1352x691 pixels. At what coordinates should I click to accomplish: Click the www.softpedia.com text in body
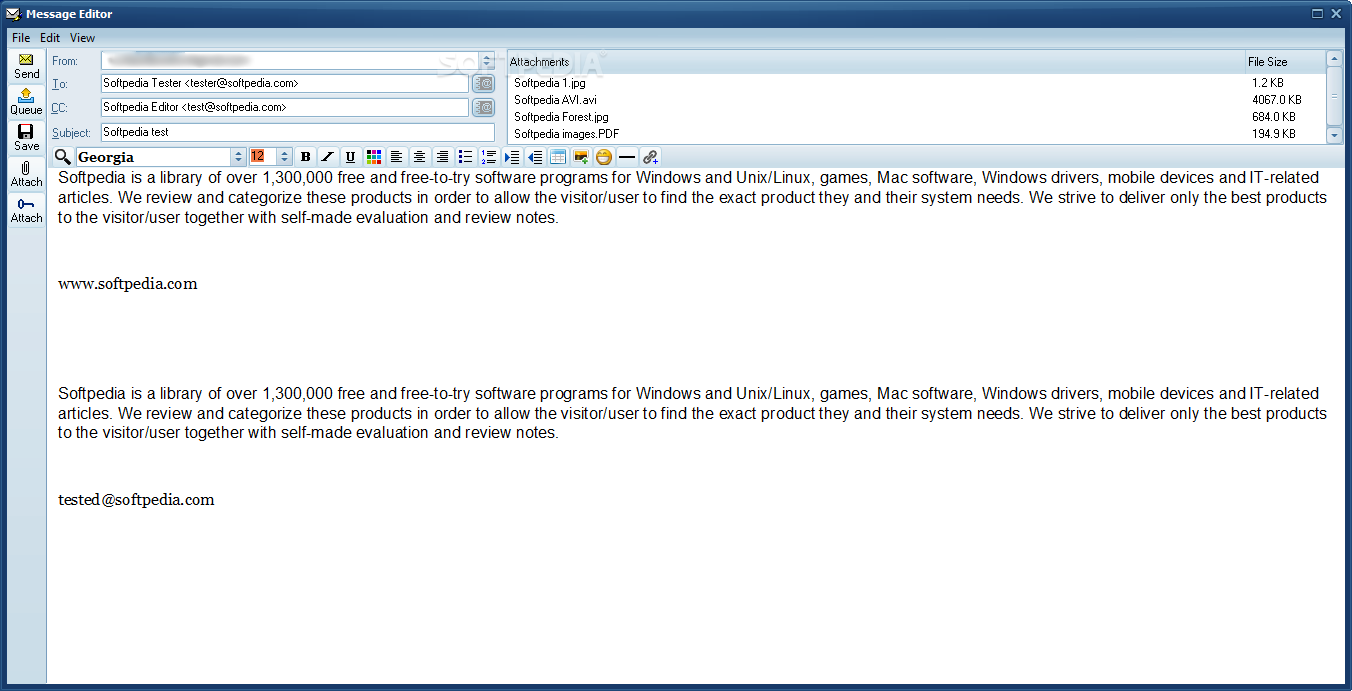128,284
